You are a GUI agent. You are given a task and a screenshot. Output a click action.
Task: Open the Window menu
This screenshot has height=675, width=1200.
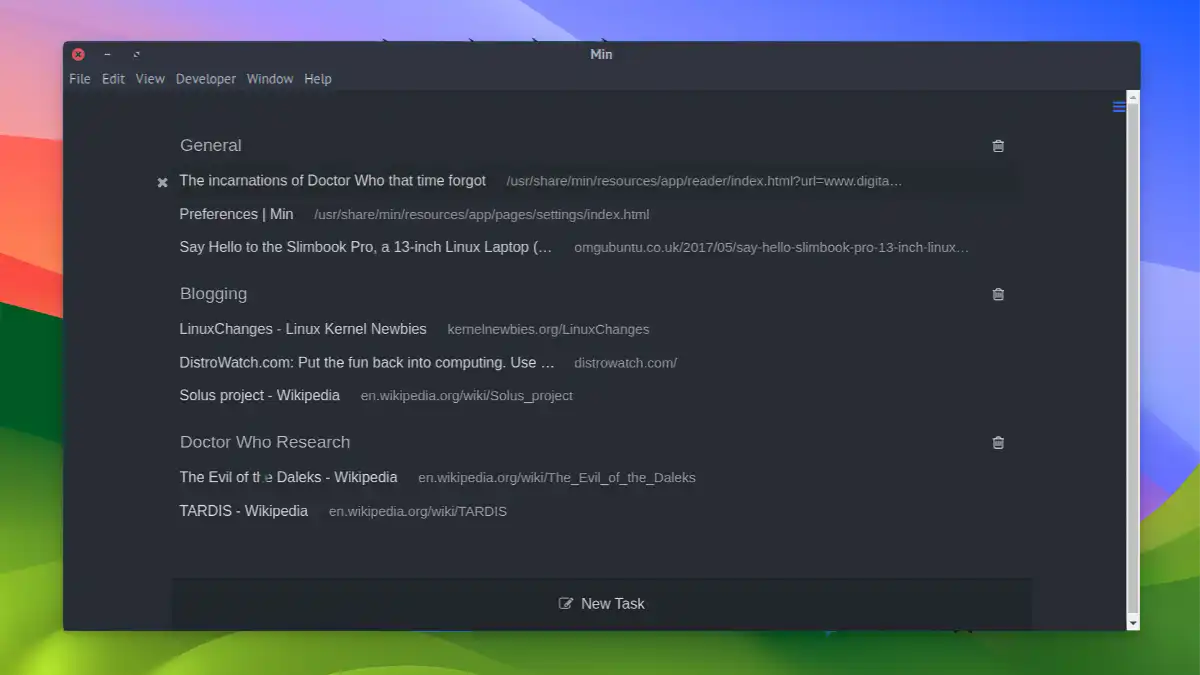tap(269, 78)
